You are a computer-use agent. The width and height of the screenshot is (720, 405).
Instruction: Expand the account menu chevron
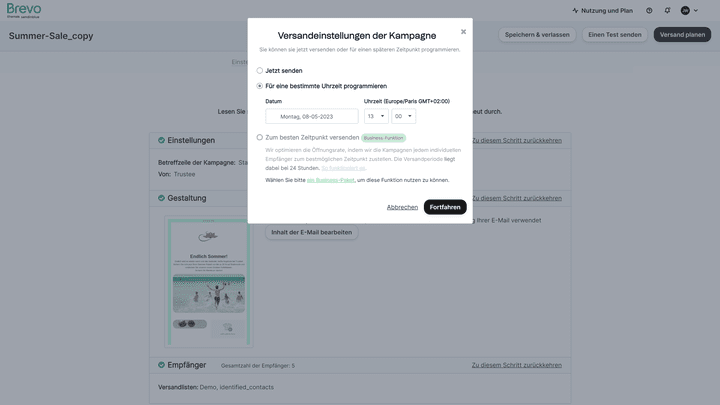tap(696, 11)
